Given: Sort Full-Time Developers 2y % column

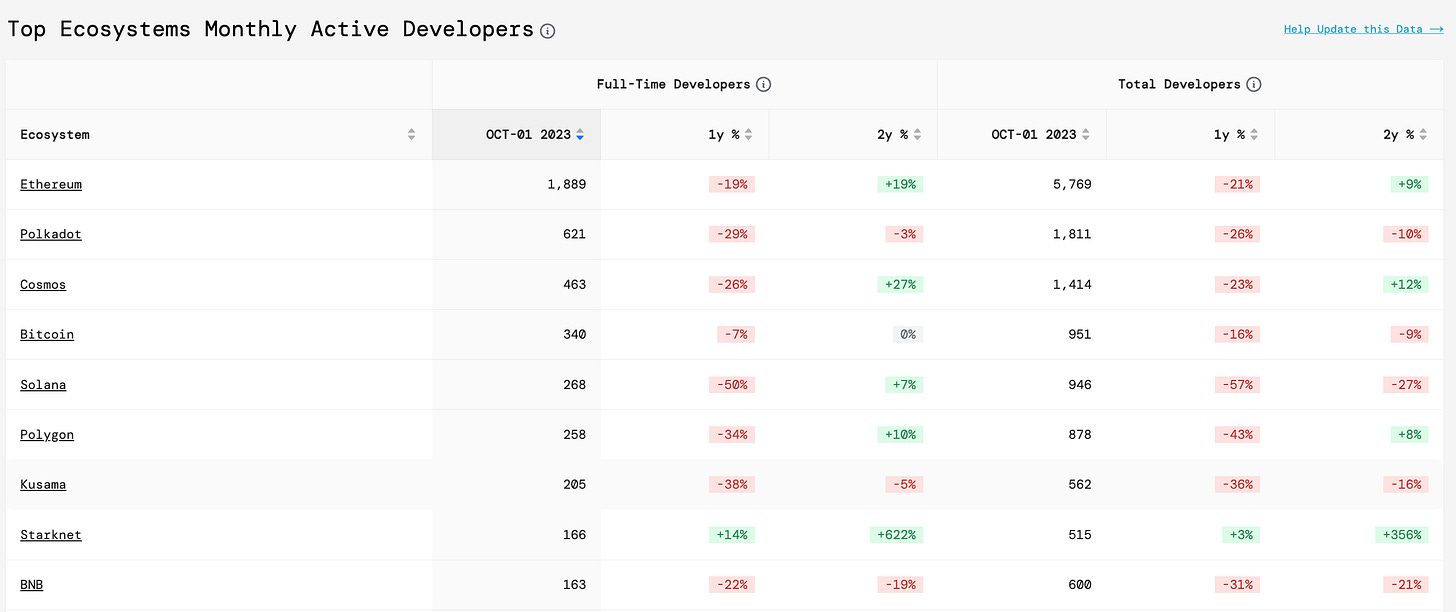Looking at the screenshot, I should [x=917, y=135].
